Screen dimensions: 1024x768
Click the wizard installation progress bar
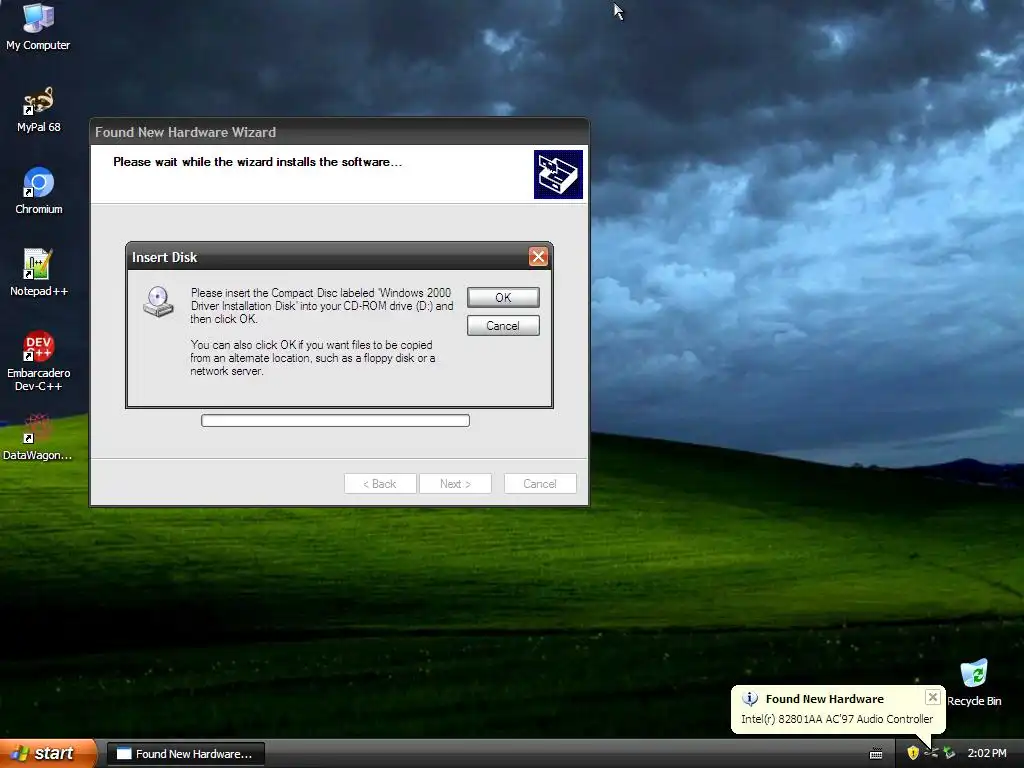pos(335,420)
